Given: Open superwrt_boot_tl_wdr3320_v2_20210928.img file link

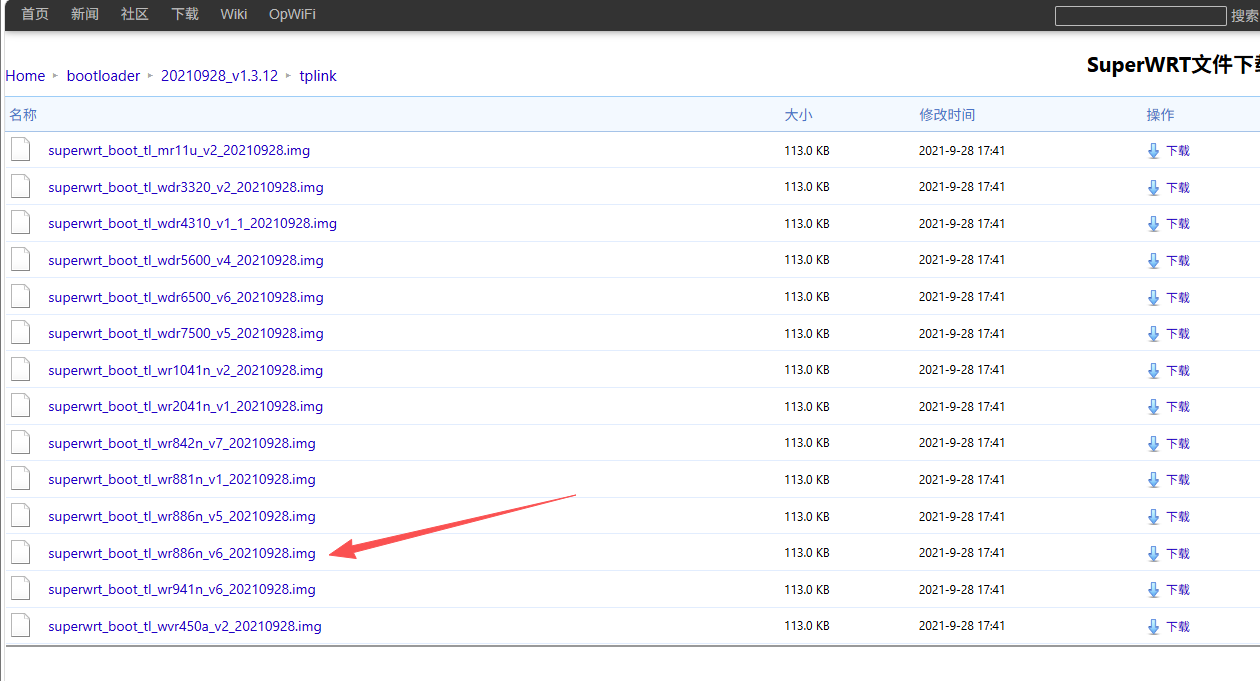Looking at the screenshot, I should 186,187.
